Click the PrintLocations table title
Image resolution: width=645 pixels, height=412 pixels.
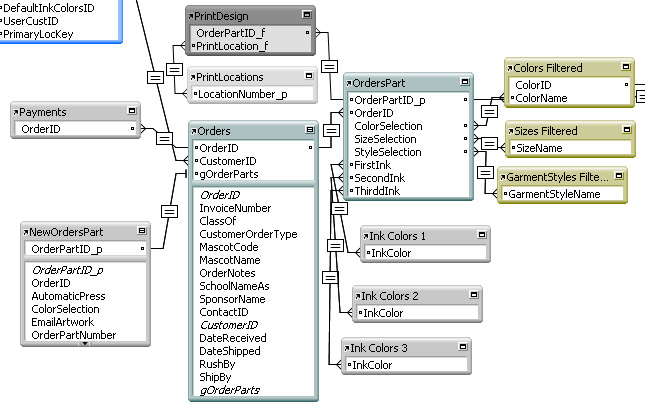tap(230, 77)
